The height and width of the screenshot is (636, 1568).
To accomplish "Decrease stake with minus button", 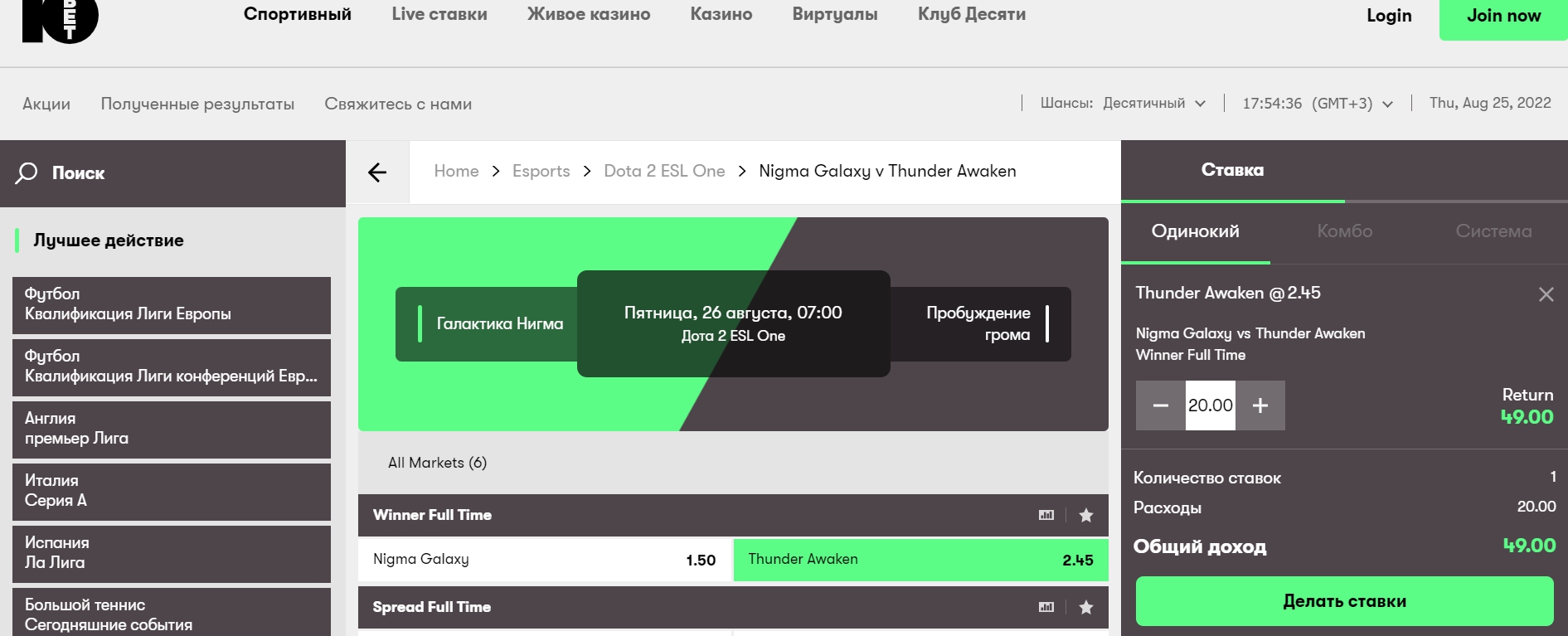I will pos(1160,405).
